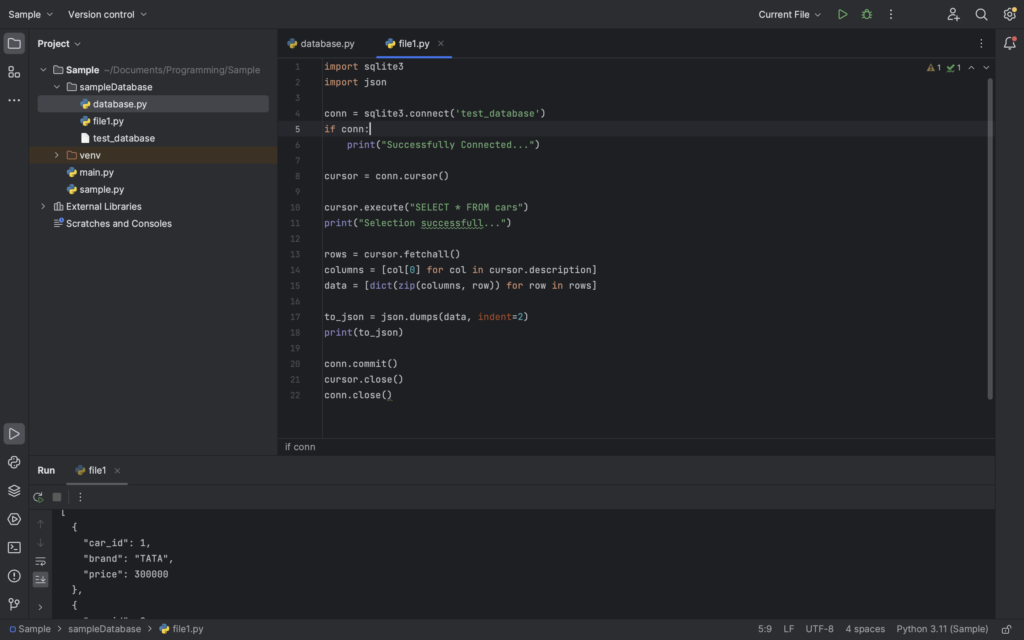1024x640 pixels.
Task: Open Code With Me collaboration icon
Action: click(x=954, y=14)
